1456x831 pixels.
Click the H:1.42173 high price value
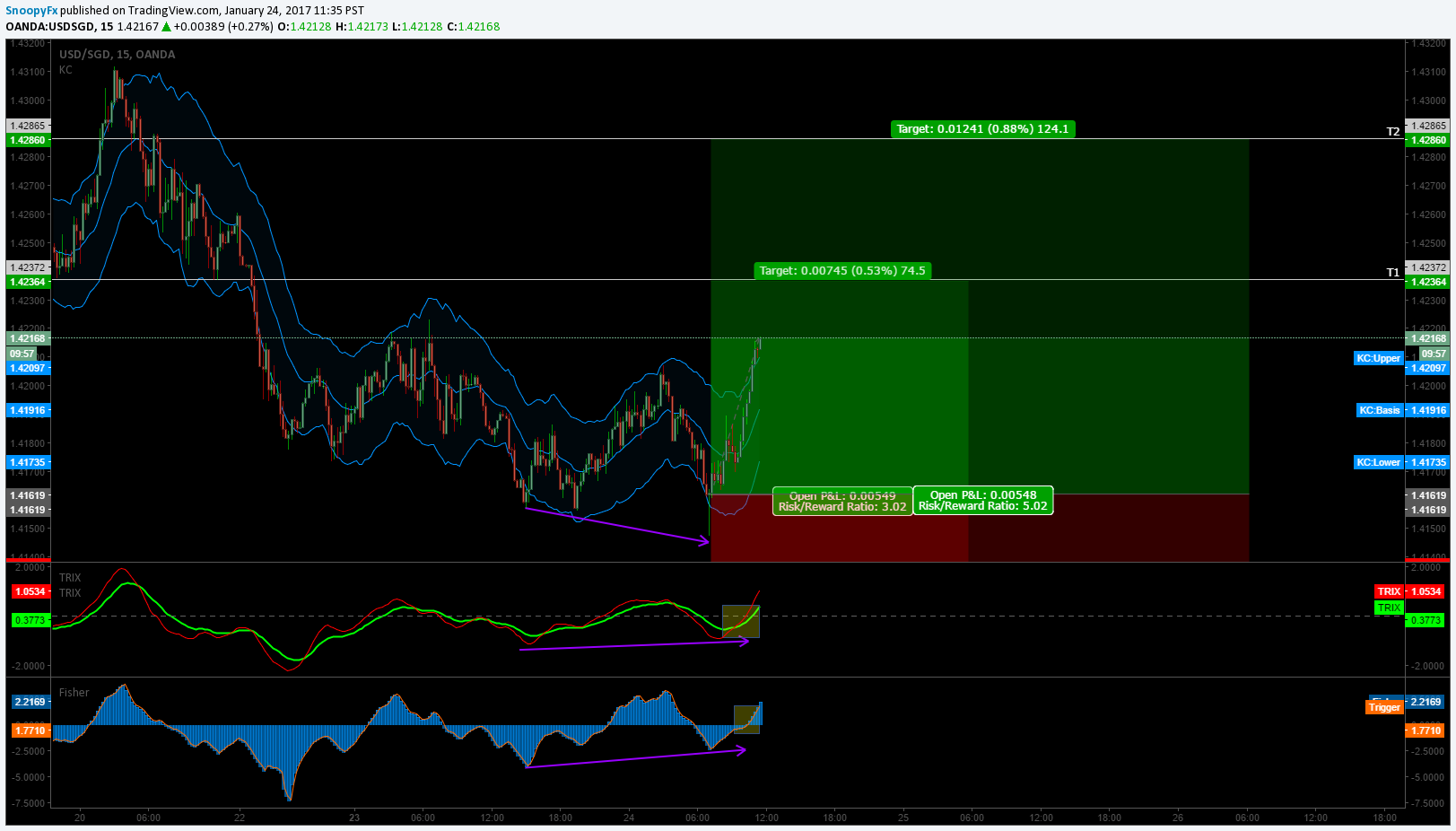[362, 26]
